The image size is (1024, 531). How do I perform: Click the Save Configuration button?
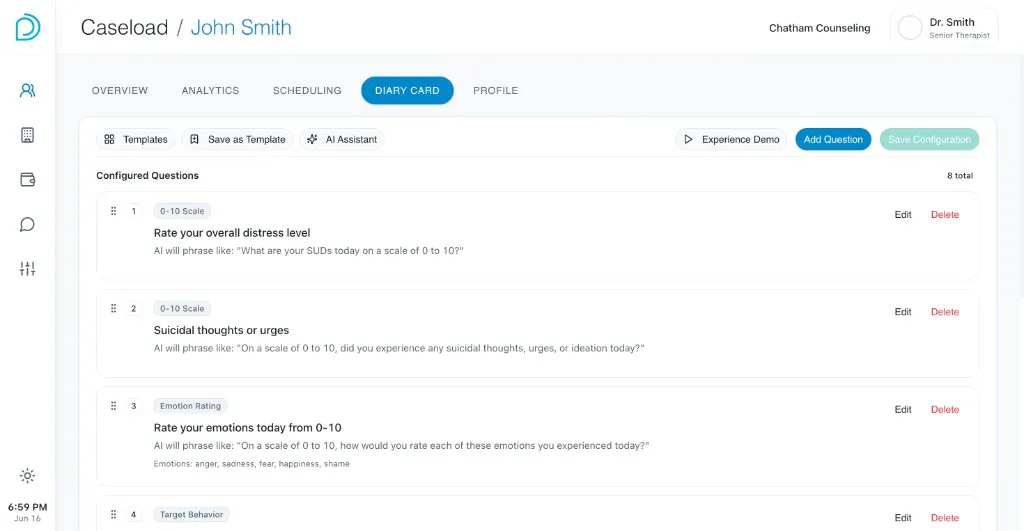[929, 139]
